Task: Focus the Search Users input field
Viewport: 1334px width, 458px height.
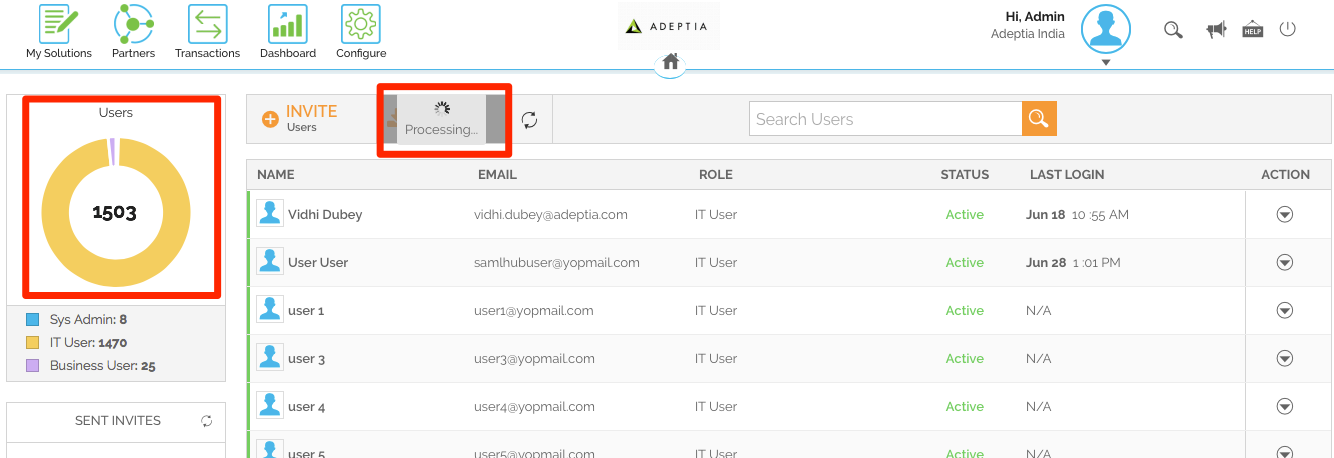Action: [x=884, y=119]
